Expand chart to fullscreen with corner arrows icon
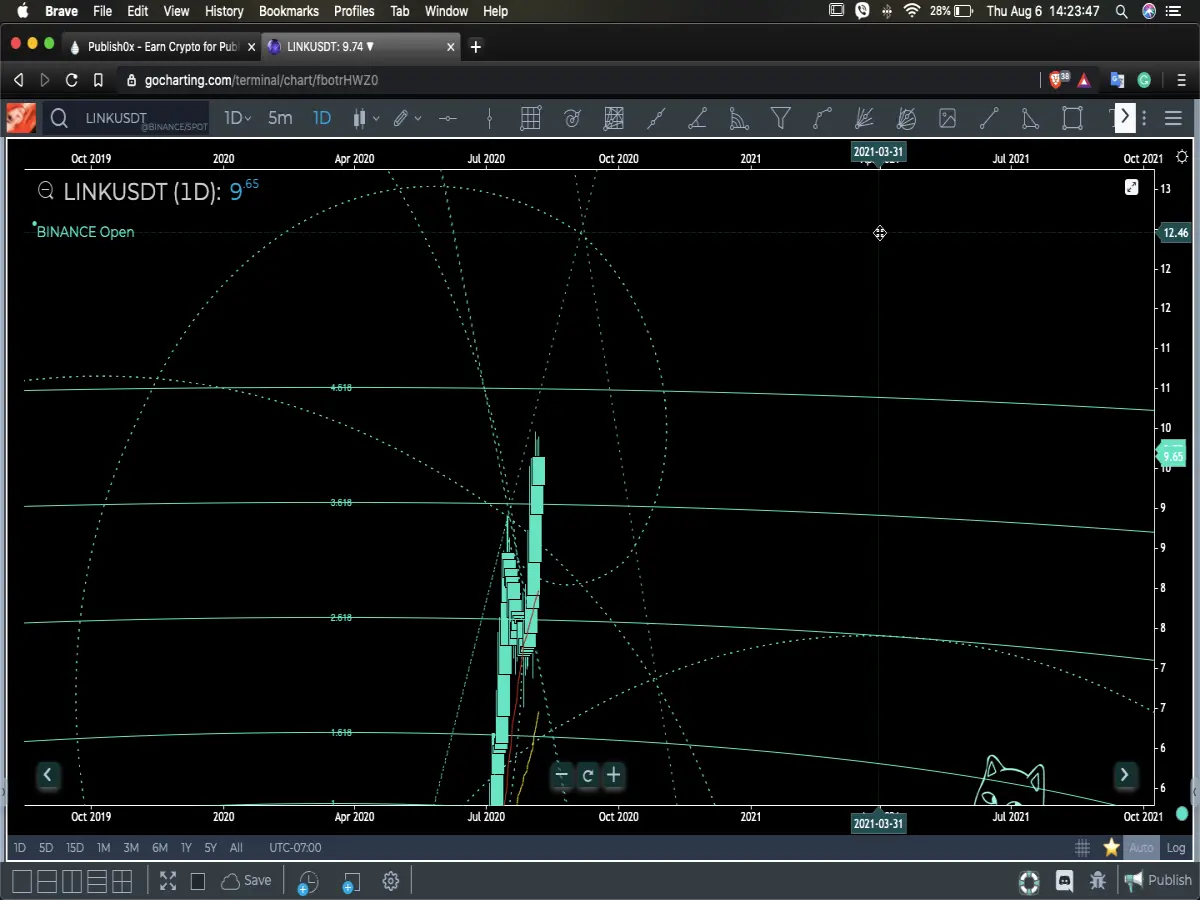This screenshot has width=1200, height=900. 1131,187
